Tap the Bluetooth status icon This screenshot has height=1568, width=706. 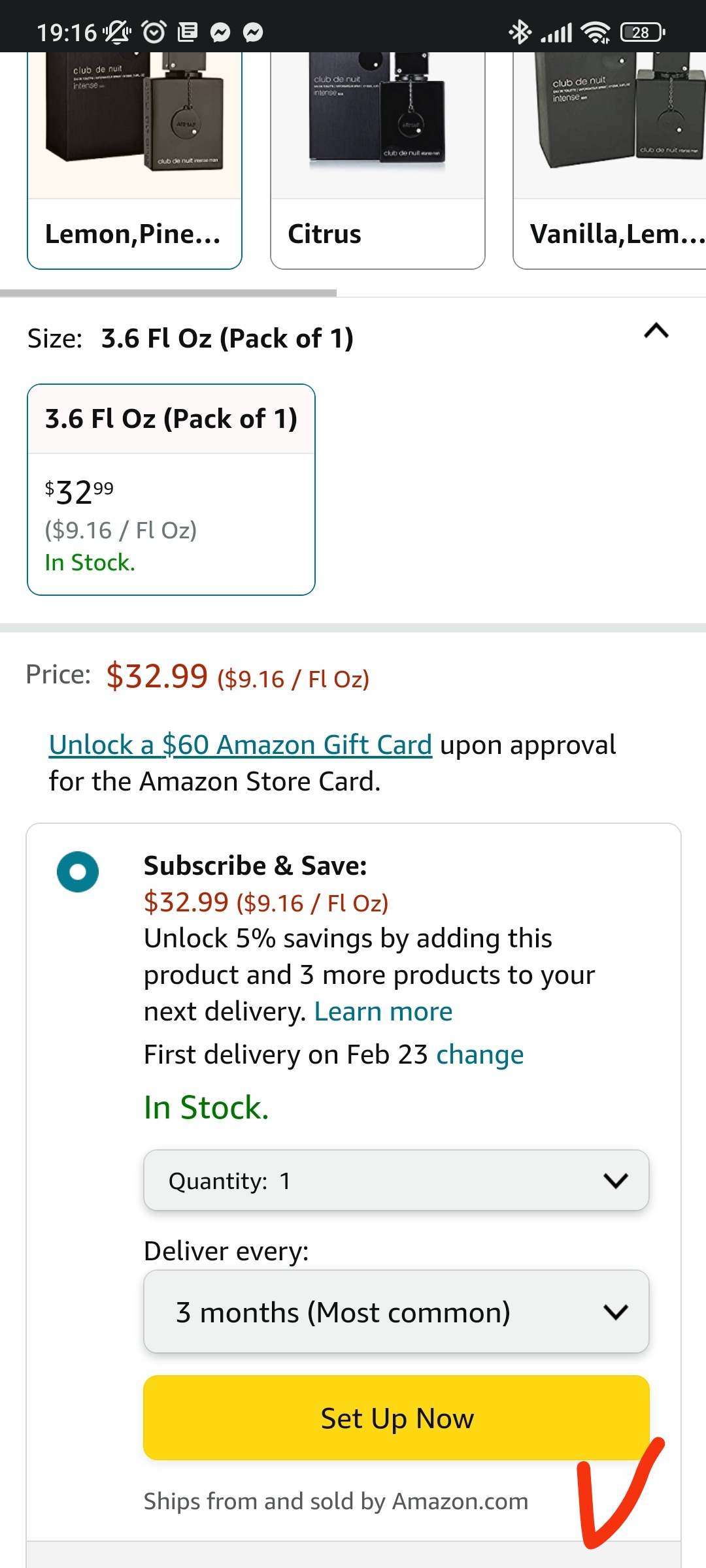(x=520, y=32)
